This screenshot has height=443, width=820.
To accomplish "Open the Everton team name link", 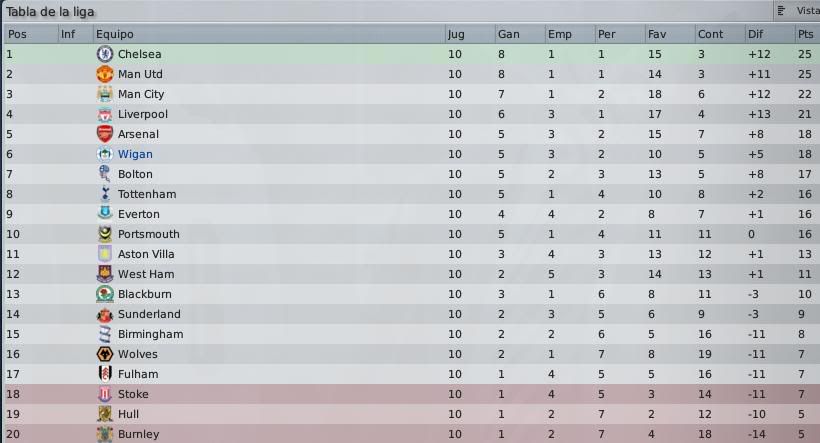I will click(x=139, y=214).
